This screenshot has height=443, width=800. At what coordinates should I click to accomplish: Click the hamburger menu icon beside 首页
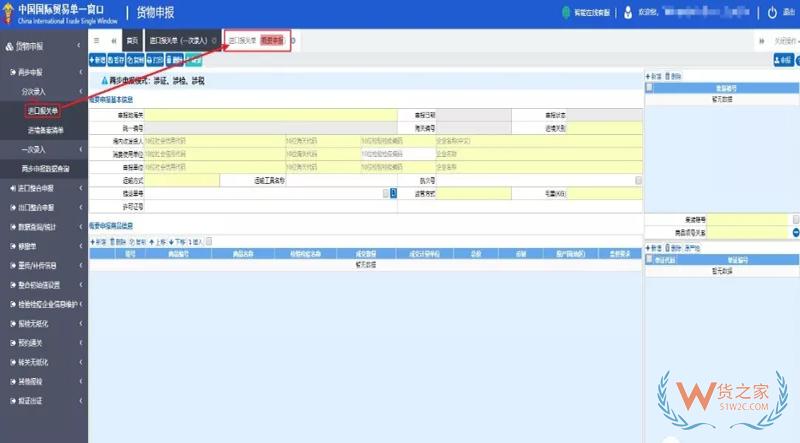pyautogui.click(x=96, y=41)
